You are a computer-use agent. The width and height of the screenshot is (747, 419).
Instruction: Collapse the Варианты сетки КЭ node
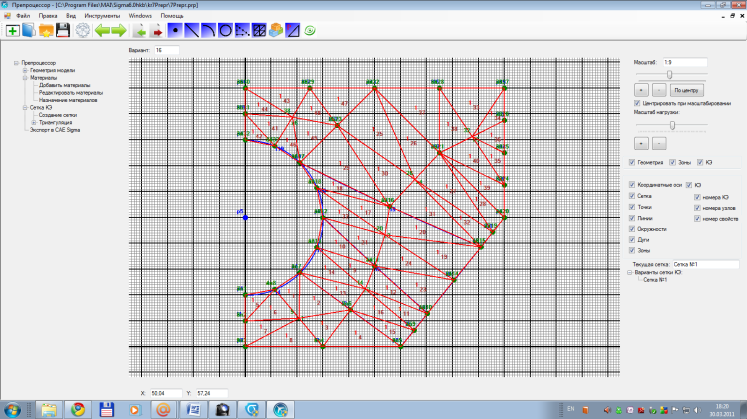[x=630, y=272]
